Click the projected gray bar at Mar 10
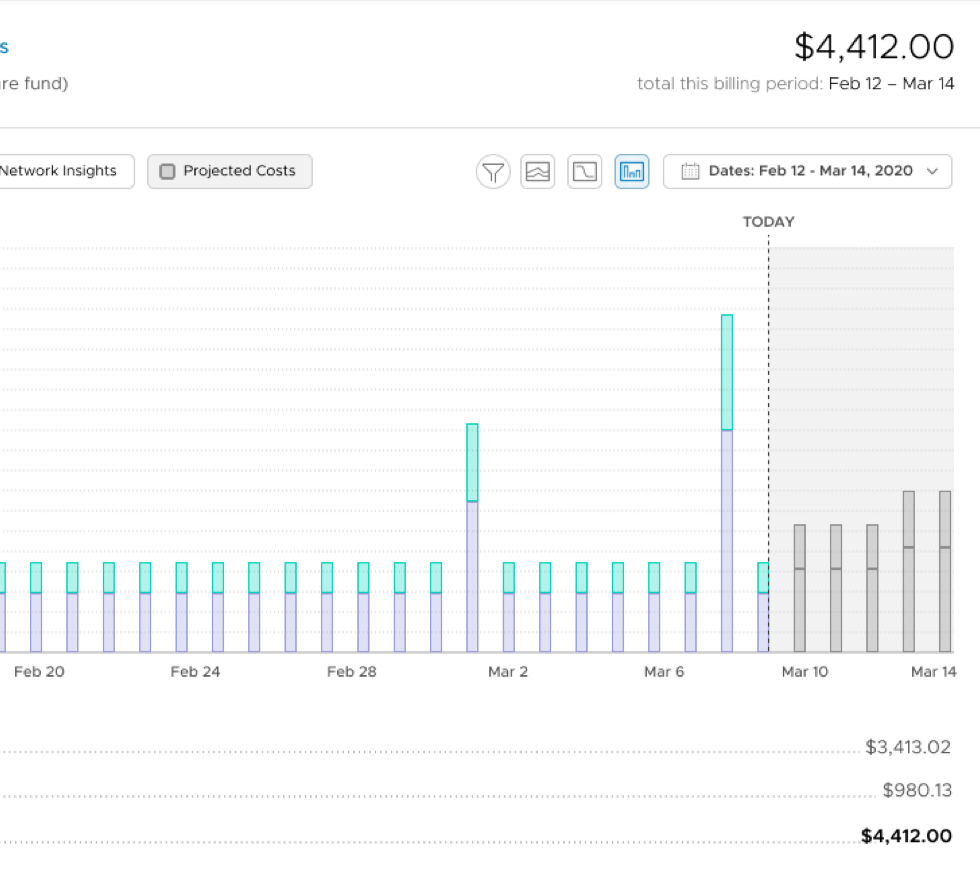The width and height of the screenshot is (980, 880). coord(799,588)
